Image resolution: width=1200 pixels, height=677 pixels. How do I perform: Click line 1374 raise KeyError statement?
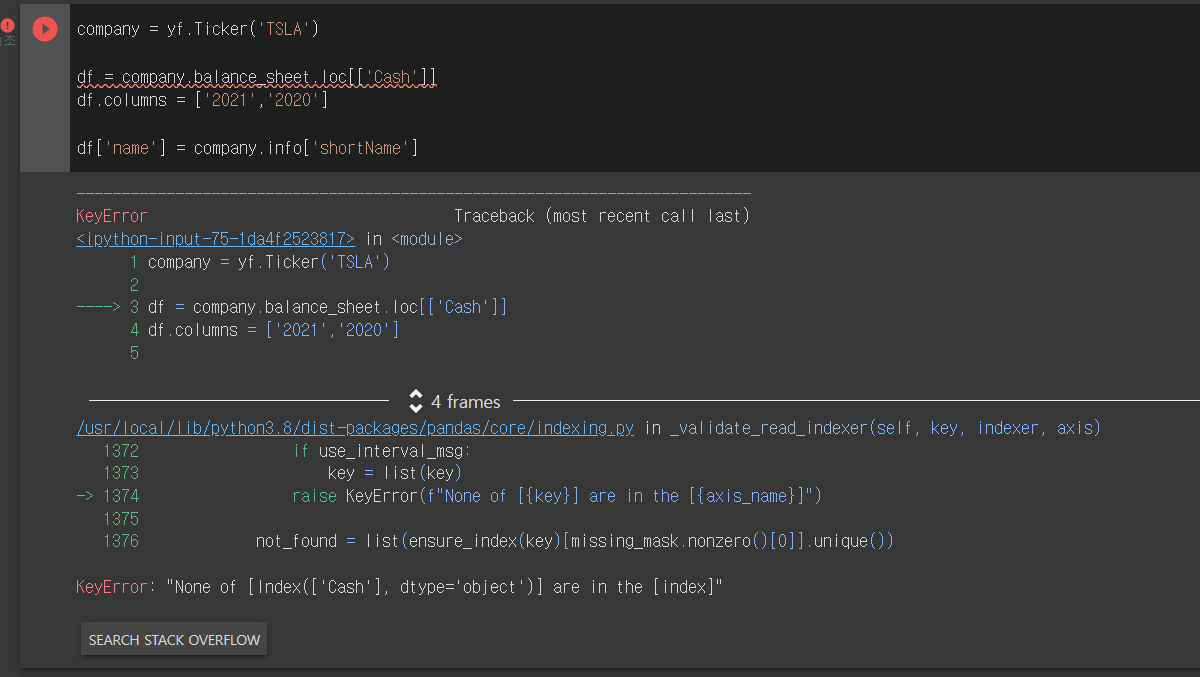tap(449, 496)
